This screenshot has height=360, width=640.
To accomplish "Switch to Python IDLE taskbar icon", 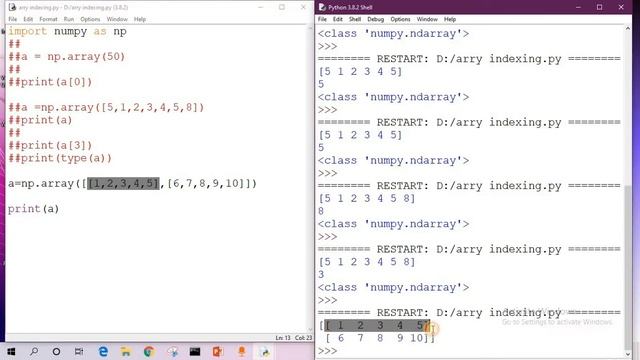I will point(265,351).
